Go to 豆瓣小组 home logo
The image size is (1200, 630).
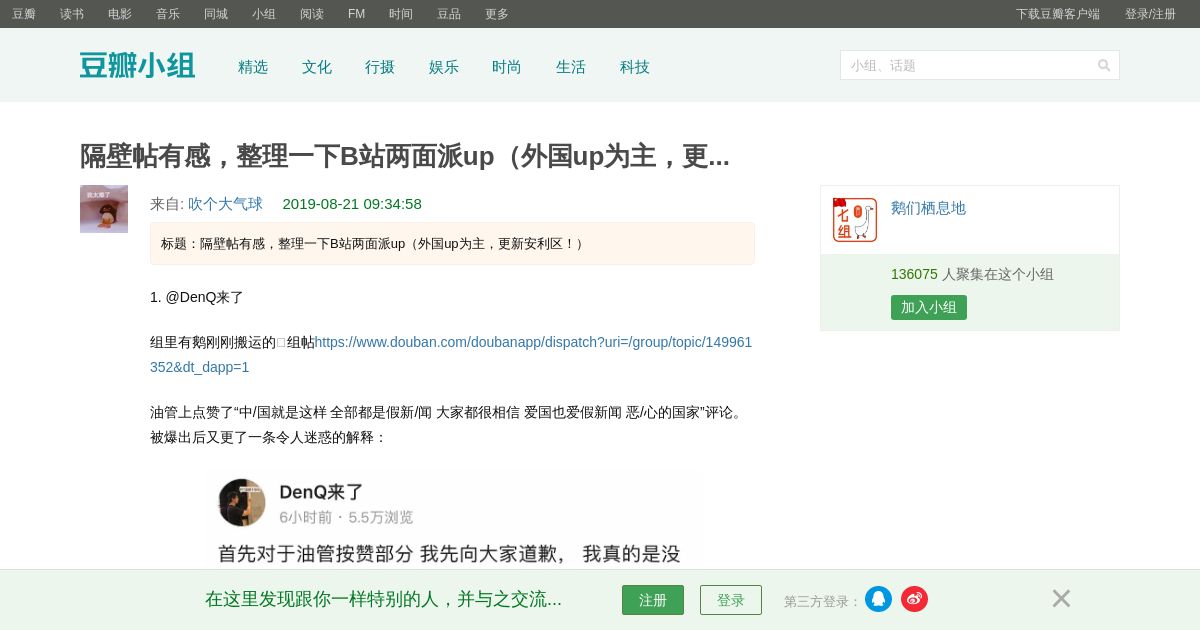click(x=137, y=66)
